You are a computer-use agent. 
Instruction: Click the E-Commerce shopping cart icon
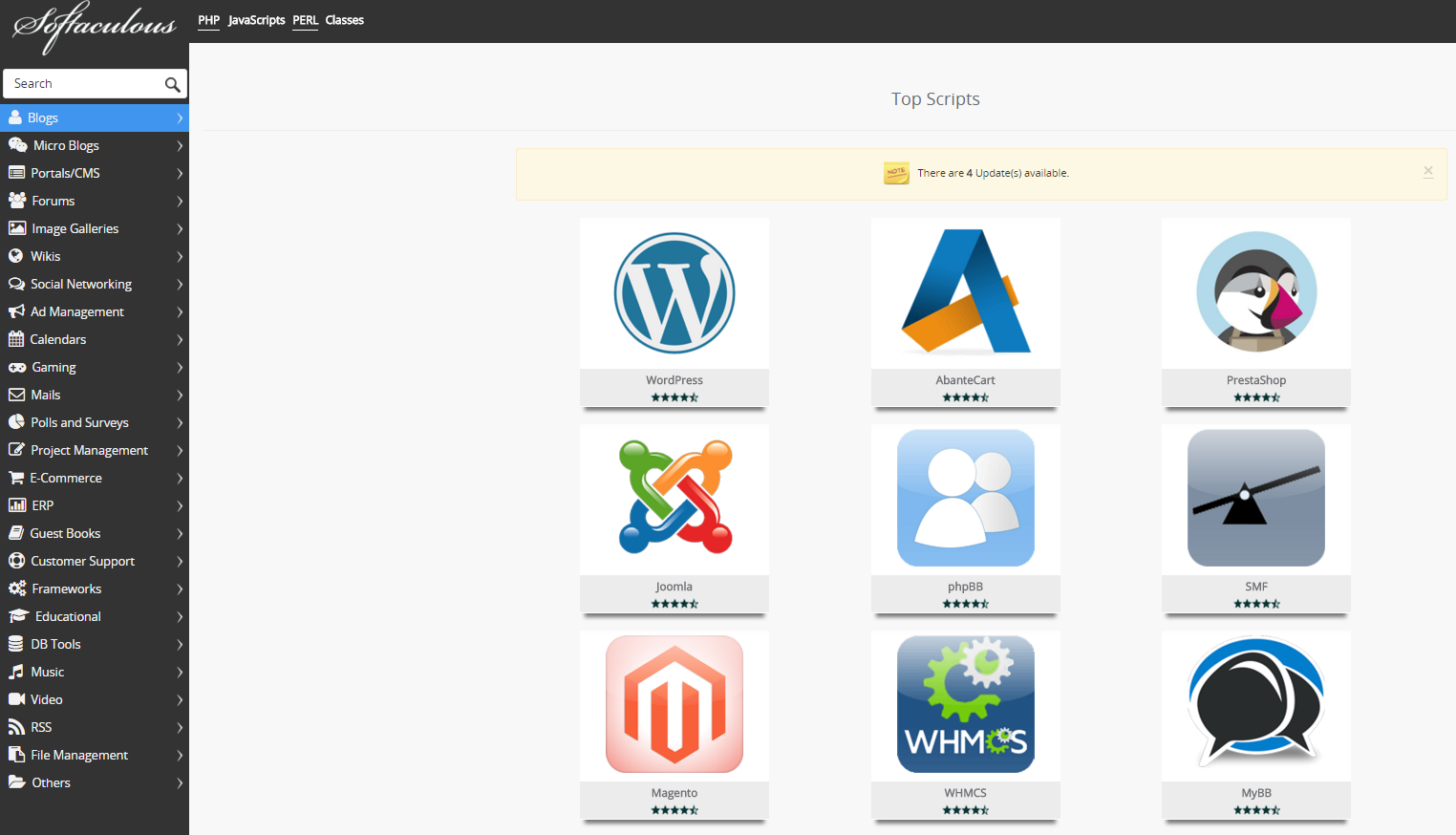click(16, 478)
